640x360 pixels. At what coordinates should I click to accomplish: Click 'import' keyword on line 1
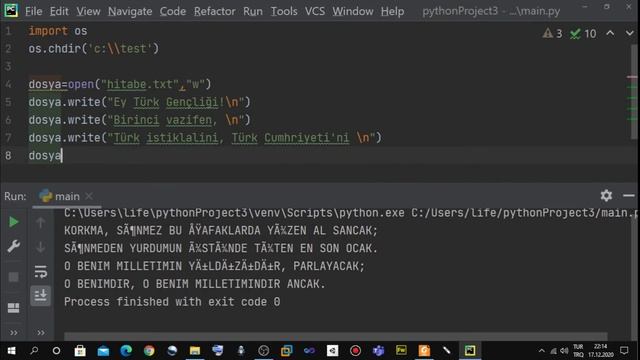point(48,31)
